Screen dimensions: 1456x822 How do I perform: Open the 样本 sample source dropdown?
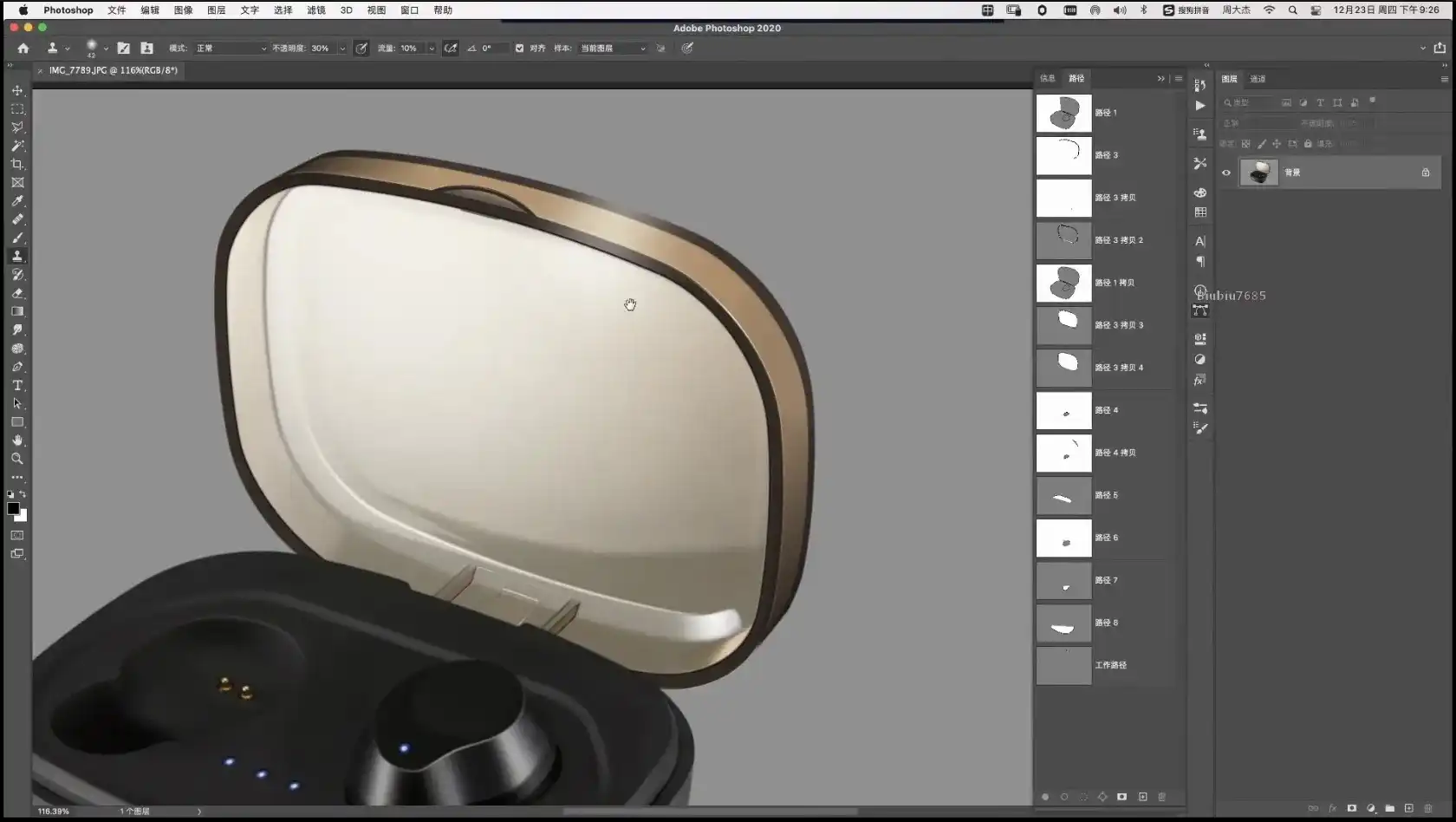612,49
